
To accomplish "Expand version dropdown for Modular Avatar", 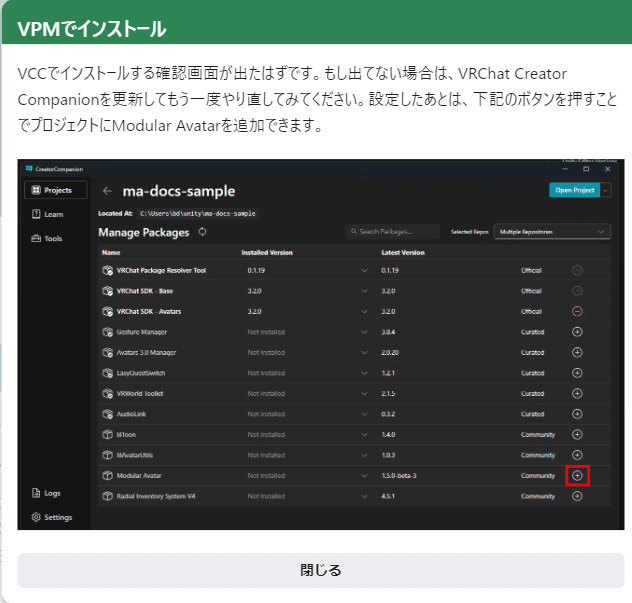I will pos(364,476).
